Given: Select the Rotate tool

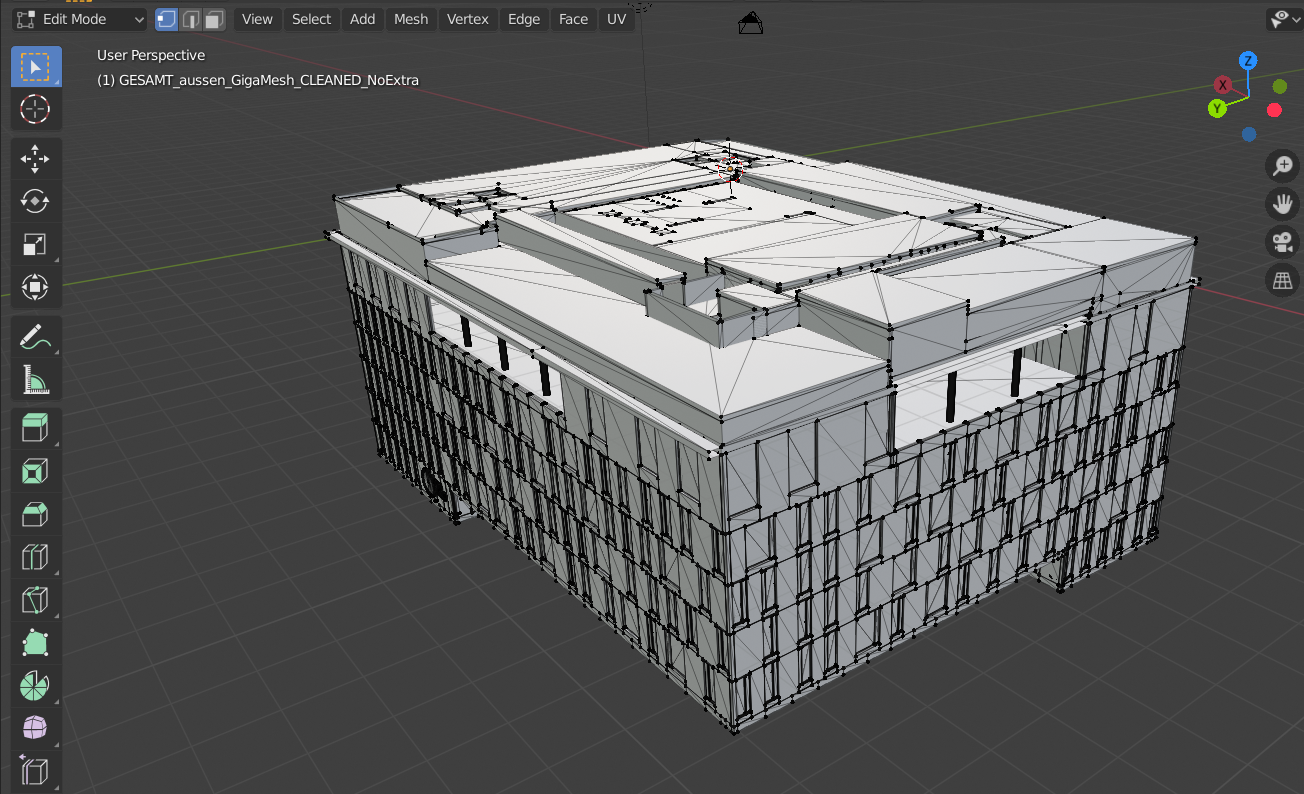Looking at the screenshot, I should click(x=36, y=202).
